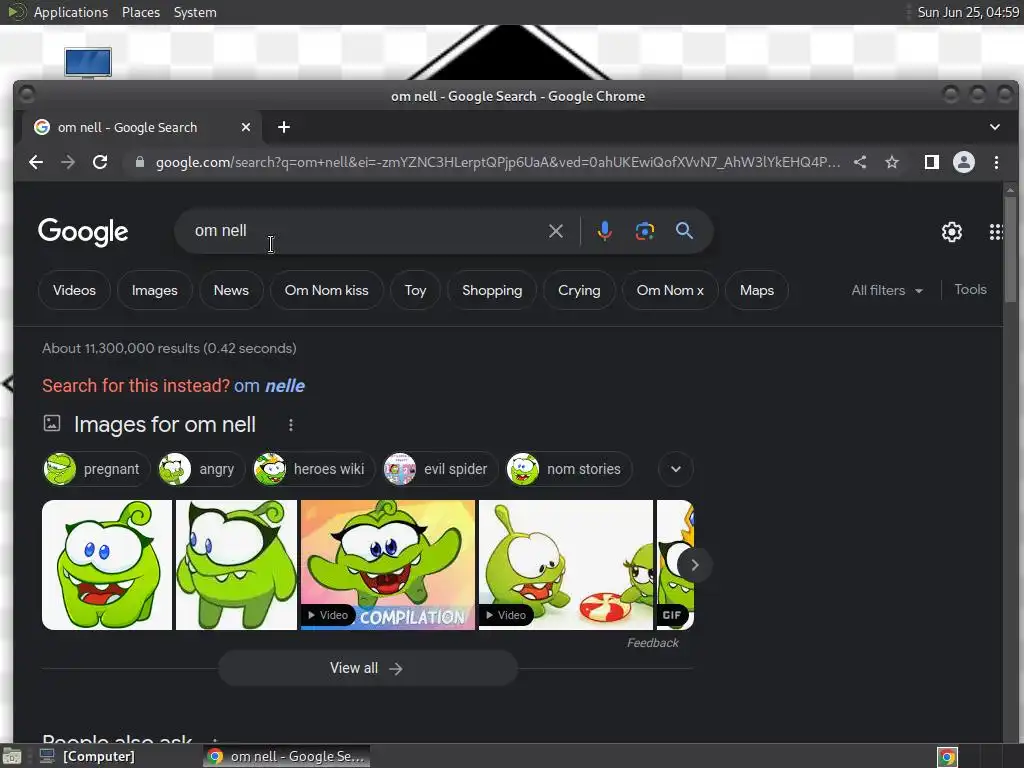1024x768 pixels.
Task: Open Google quick settings gear
Action: (x=952, y=232)
